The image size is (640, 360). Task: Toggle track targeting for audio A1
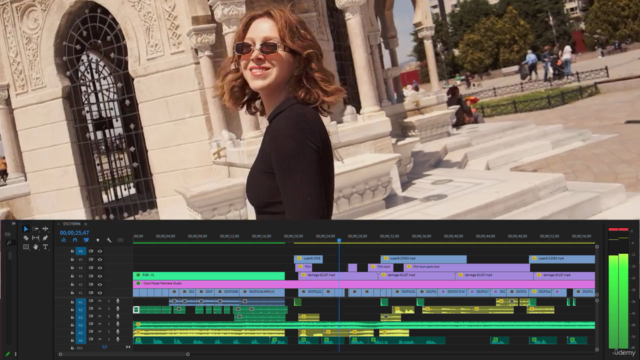[80, 301]
